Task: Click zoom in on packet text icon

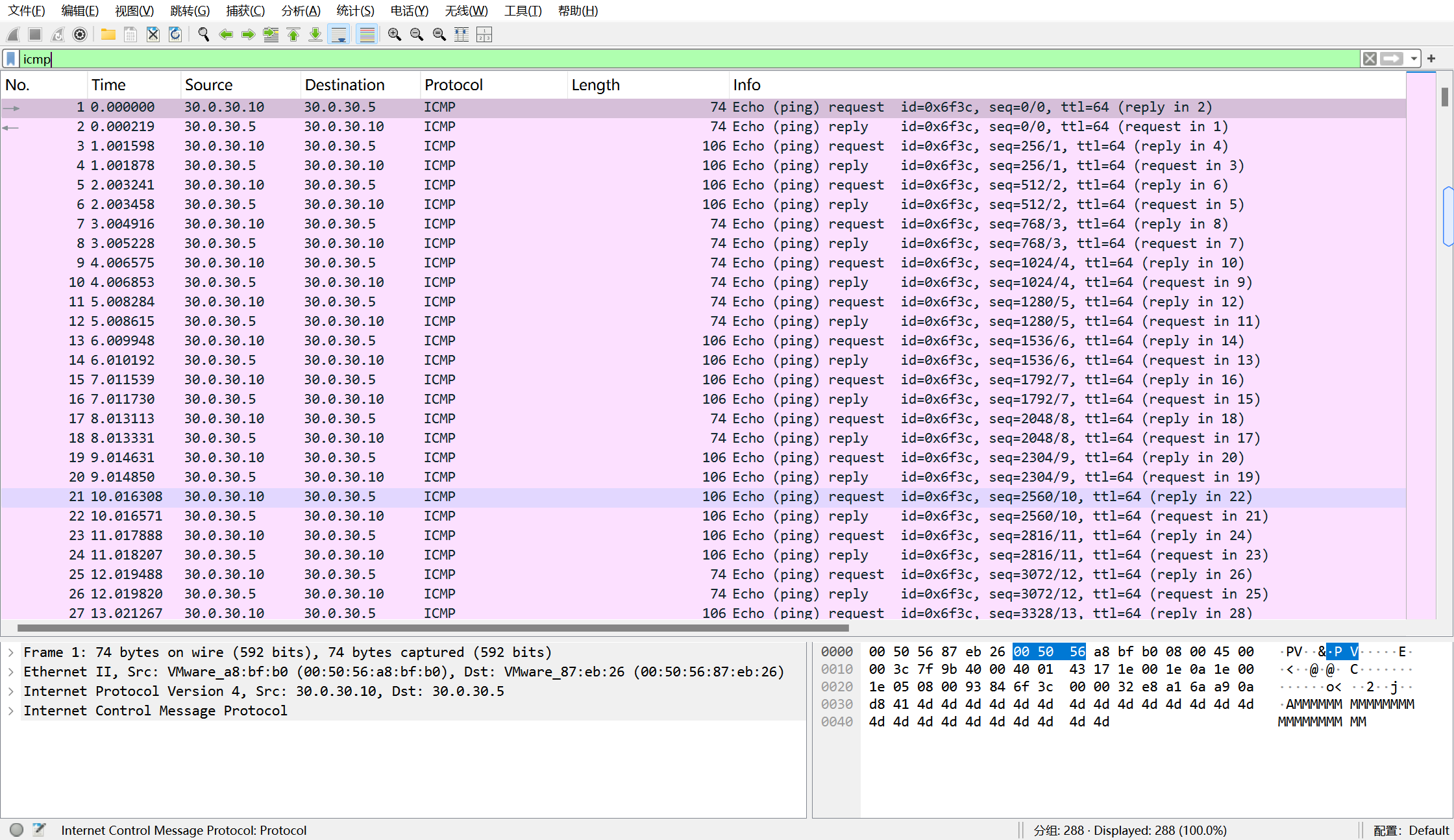Action: (394, 34)
